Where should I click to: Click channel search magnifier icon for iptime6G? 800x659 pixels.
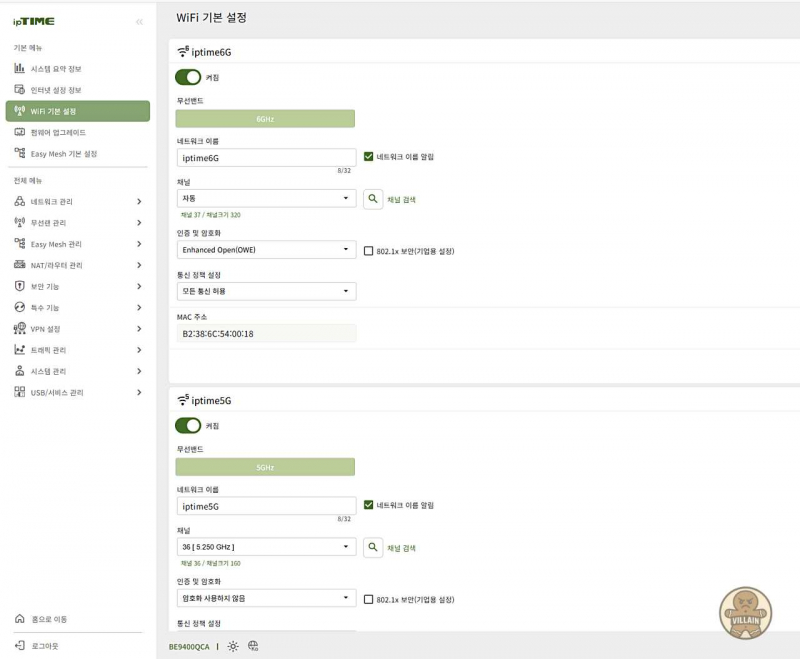pyautogui.click(x=372, y=199)
